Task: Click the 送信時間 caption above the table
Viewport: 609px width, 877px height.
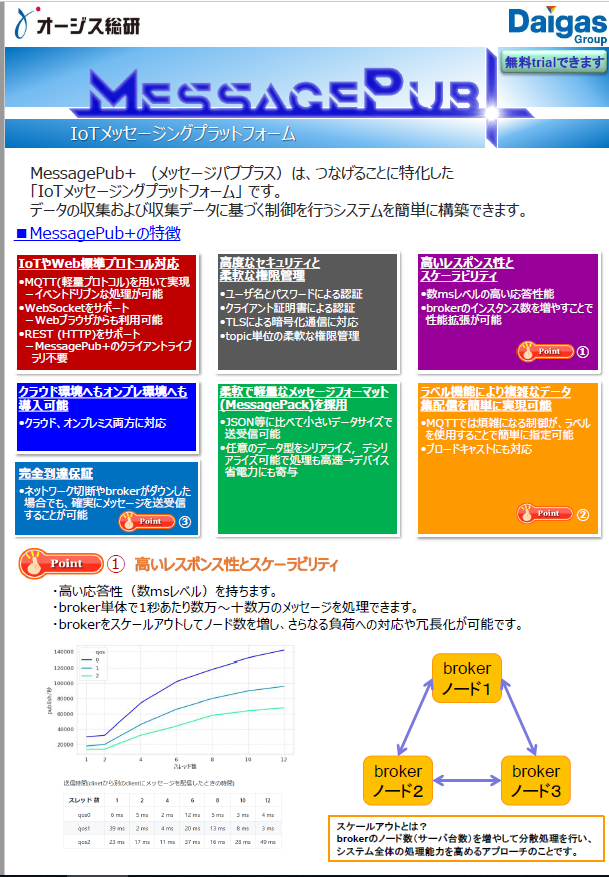Action: (x=149, y=783)
